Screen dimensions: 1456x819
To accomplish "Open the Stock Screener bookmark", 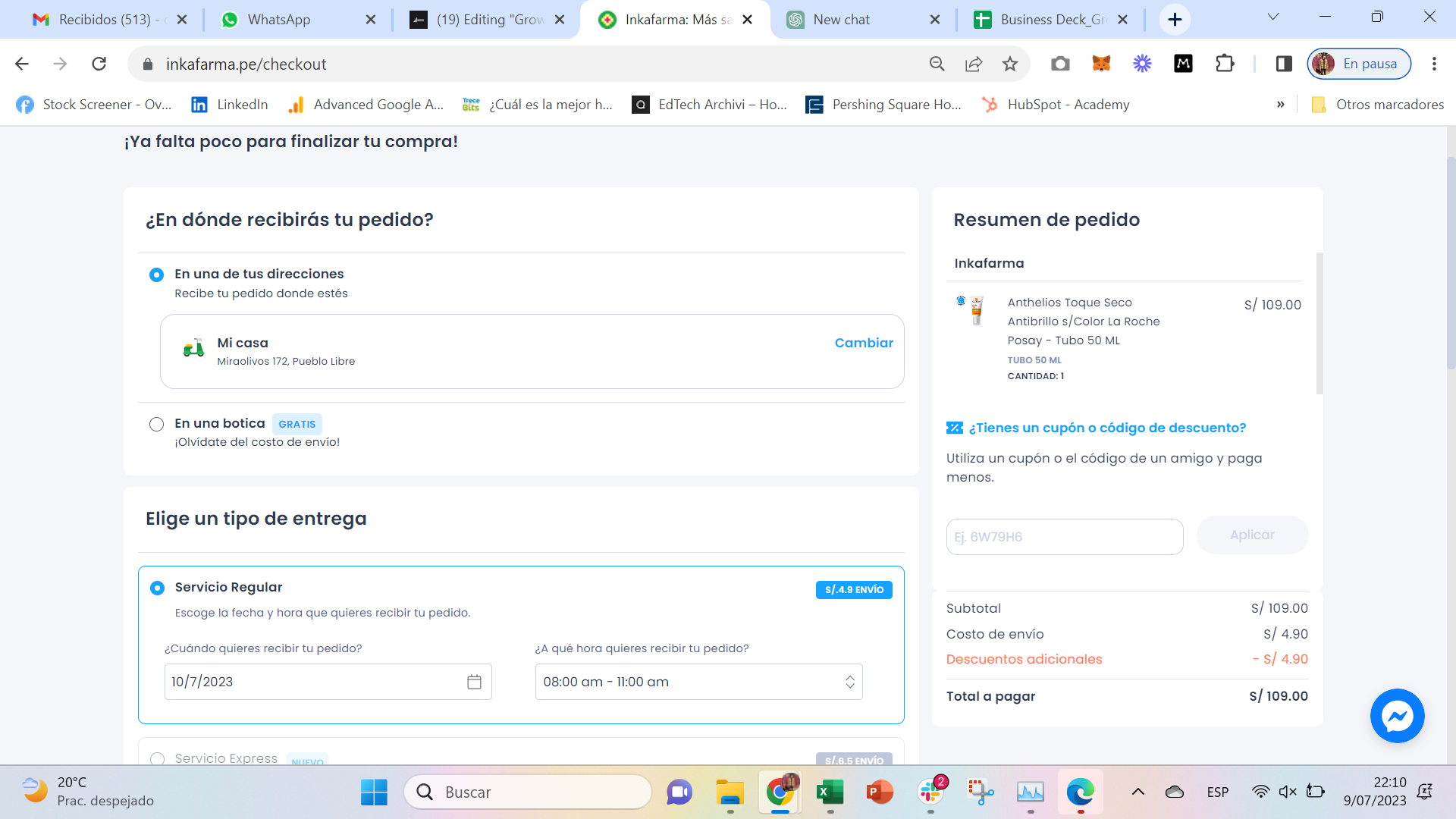I will click(94, 105).
